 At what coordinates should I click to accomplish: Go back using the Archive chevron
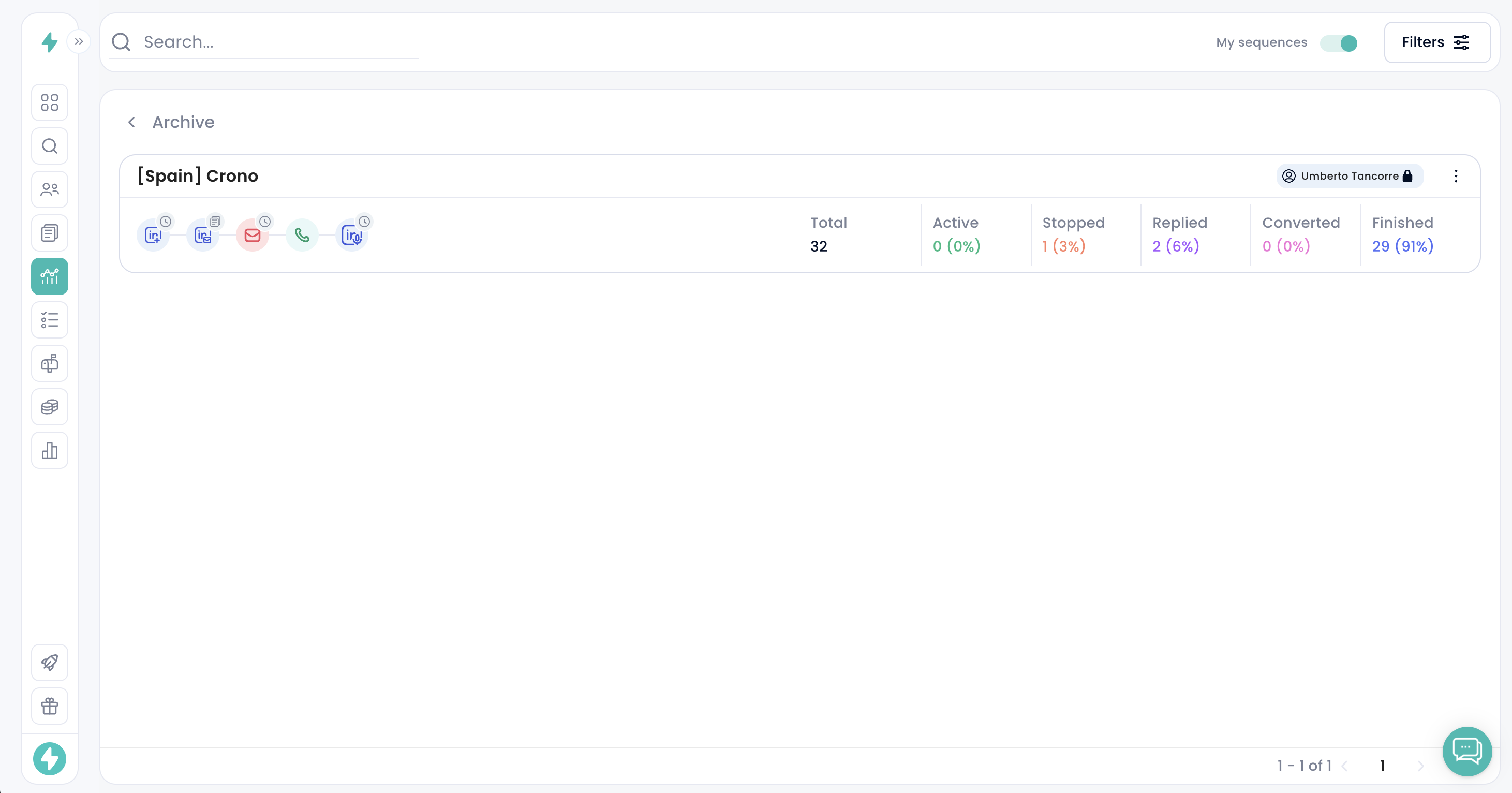132,122
